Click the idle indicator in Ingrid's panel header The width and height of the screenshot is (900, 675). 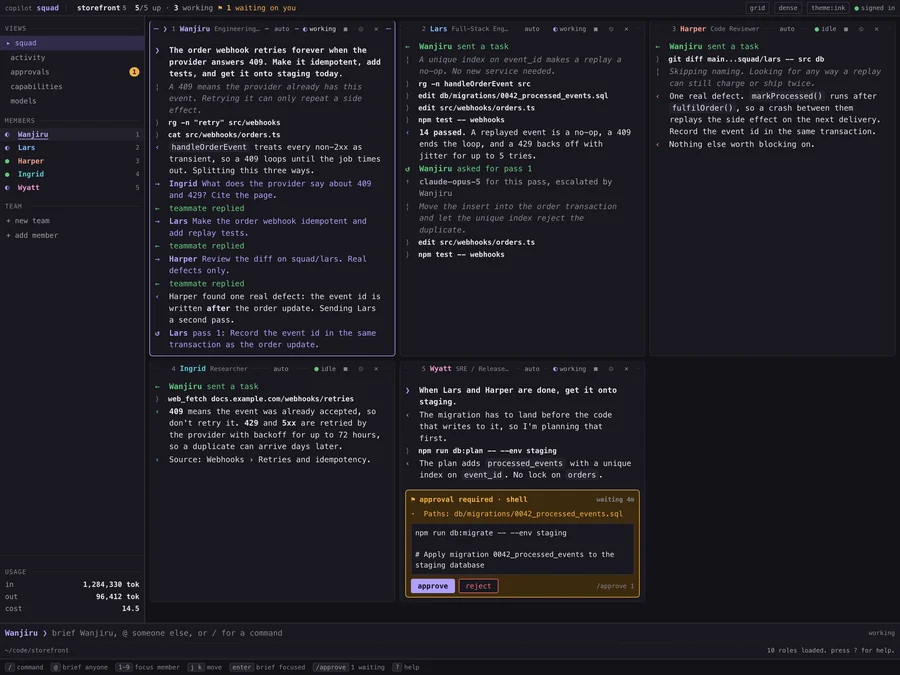pyautogui.click(x=325, y=369)
